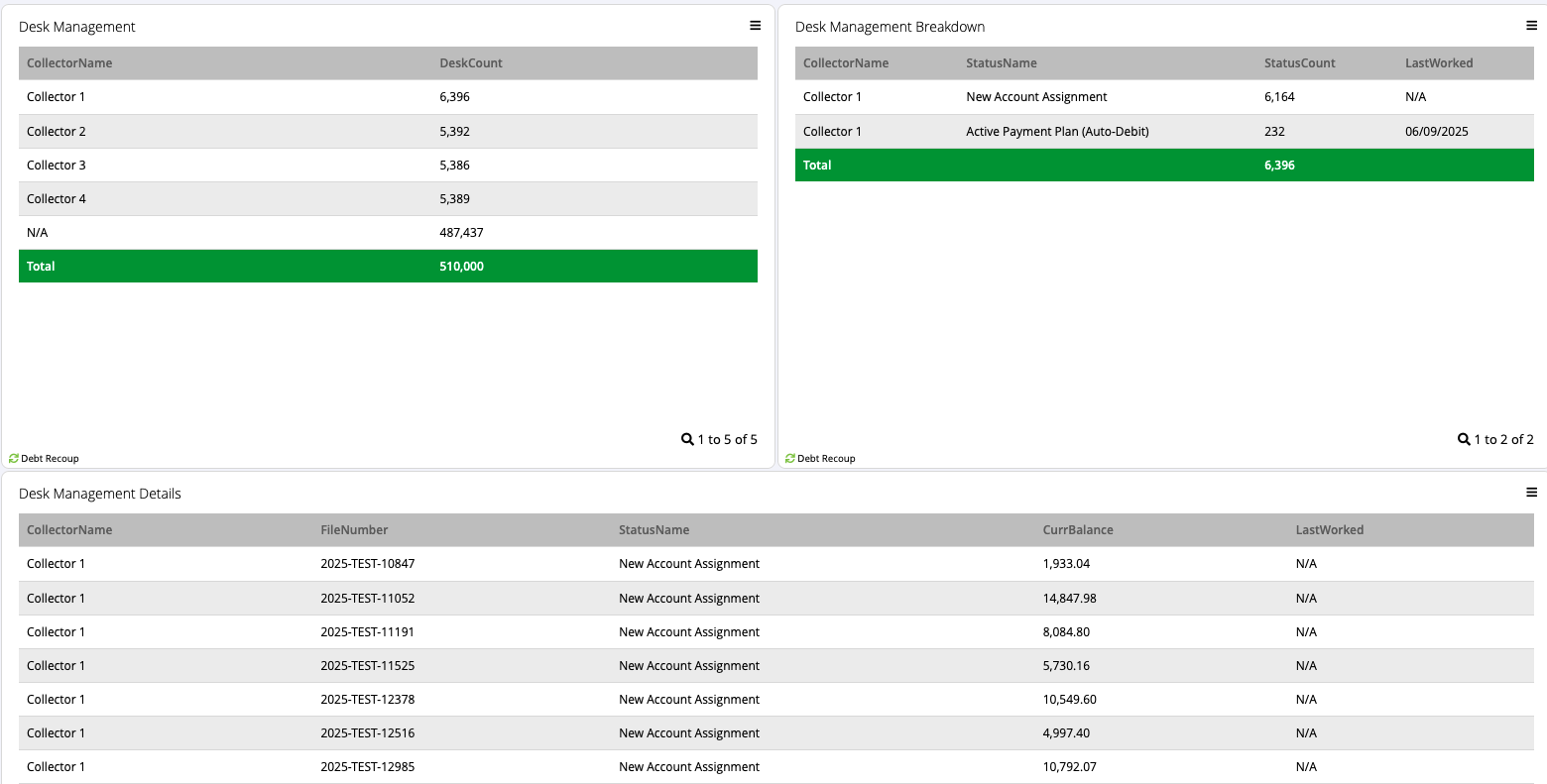The width and height of the screenshot is (1547, 784).
Task: Select Collector 2 row in Desk Management
Action: [x=57, y=132]
